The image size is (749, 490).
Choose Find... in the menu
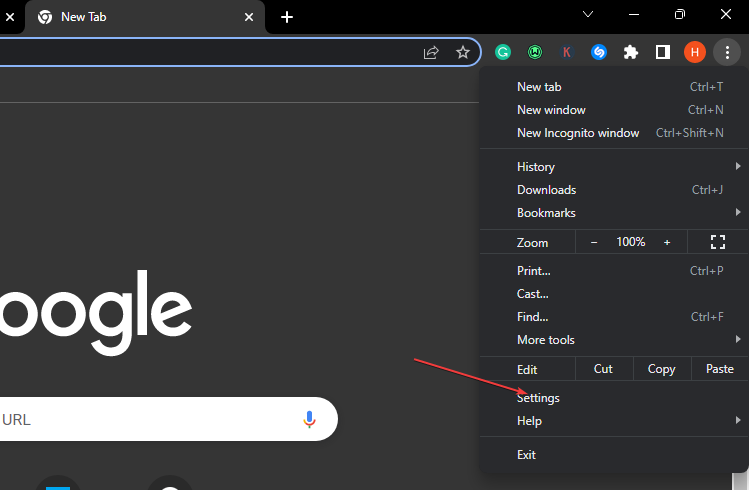[614, 317]
